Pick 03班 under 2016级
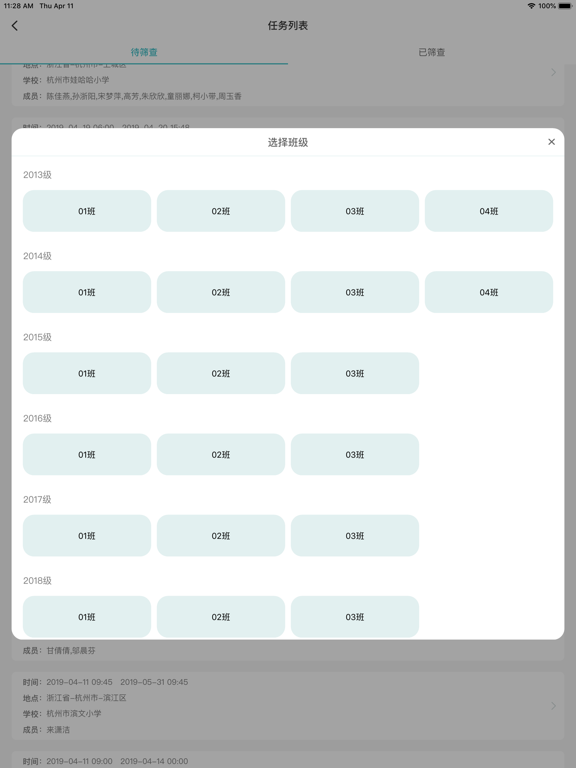Viewport: 576px width, 768px height. point(355,455)
